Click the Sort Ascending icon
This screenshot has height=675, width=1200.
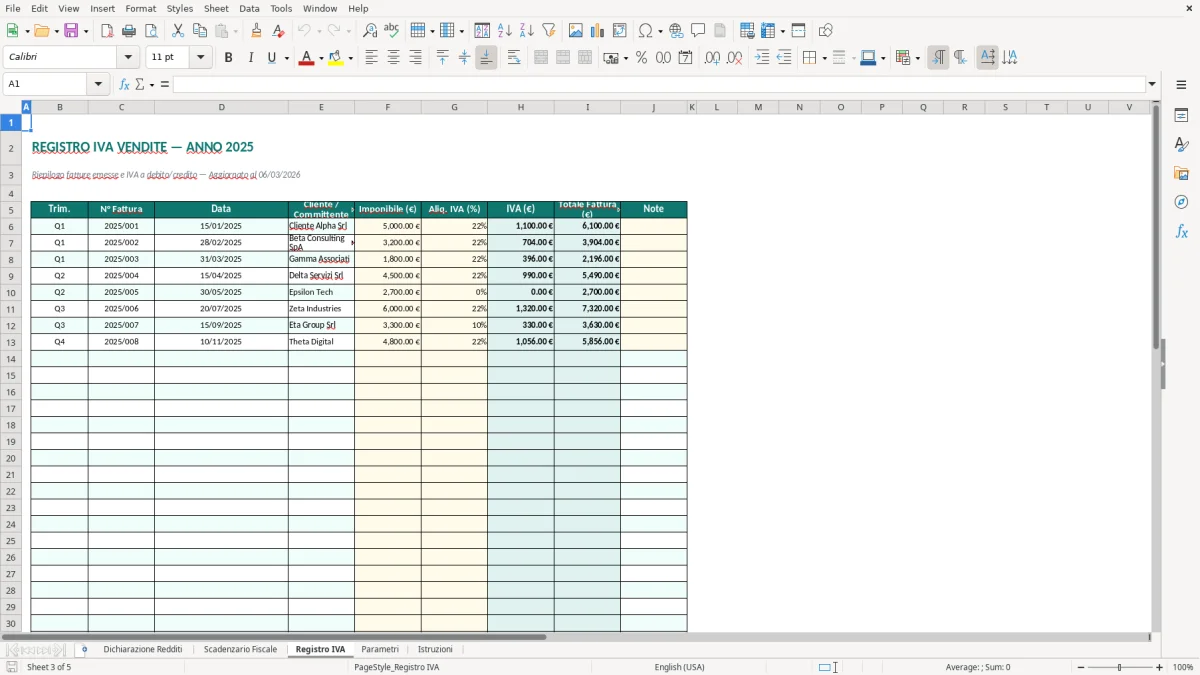pos(505,31)
